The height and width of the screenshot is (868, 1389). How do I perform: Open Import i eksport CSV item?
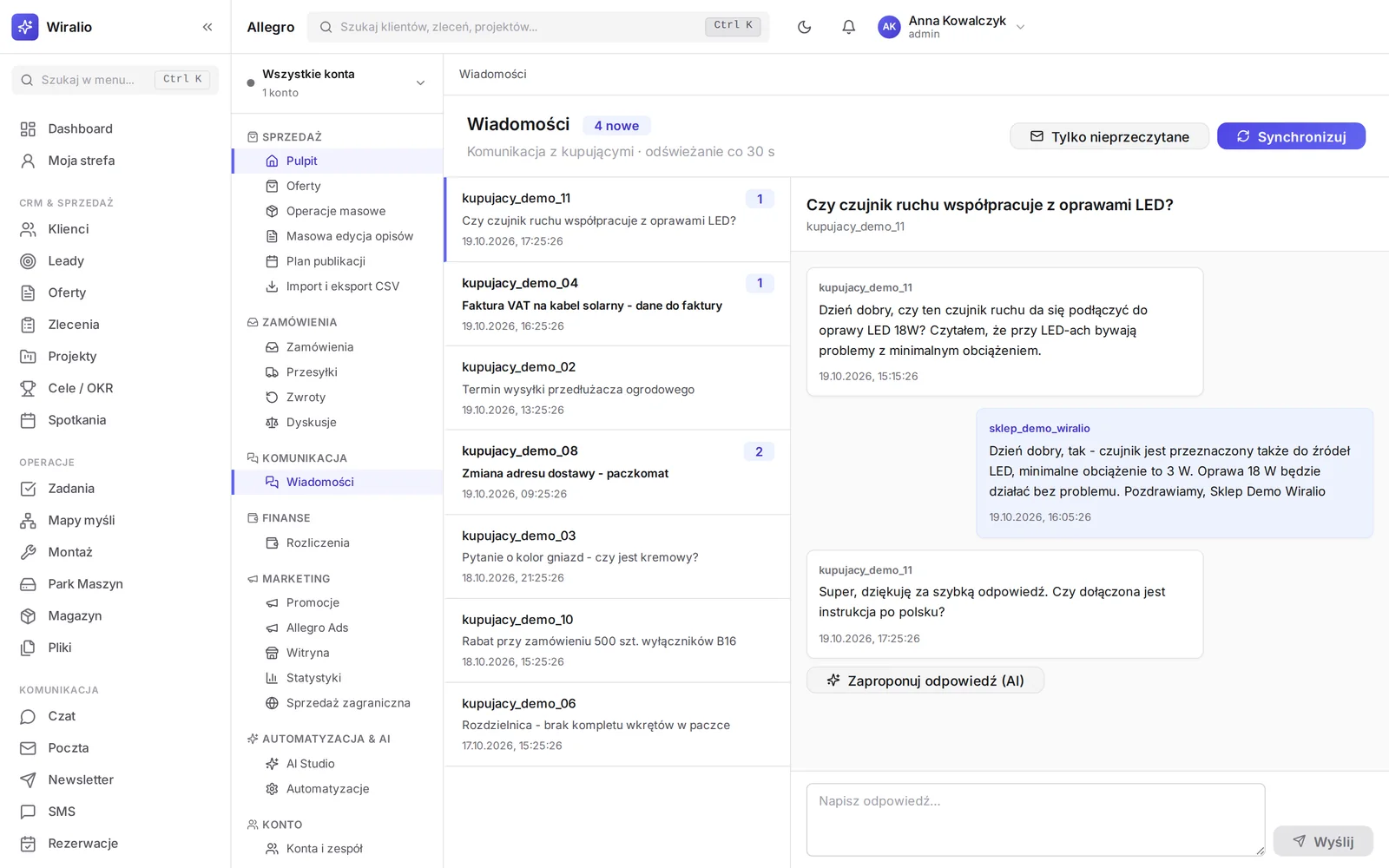(x=338, y=286)
